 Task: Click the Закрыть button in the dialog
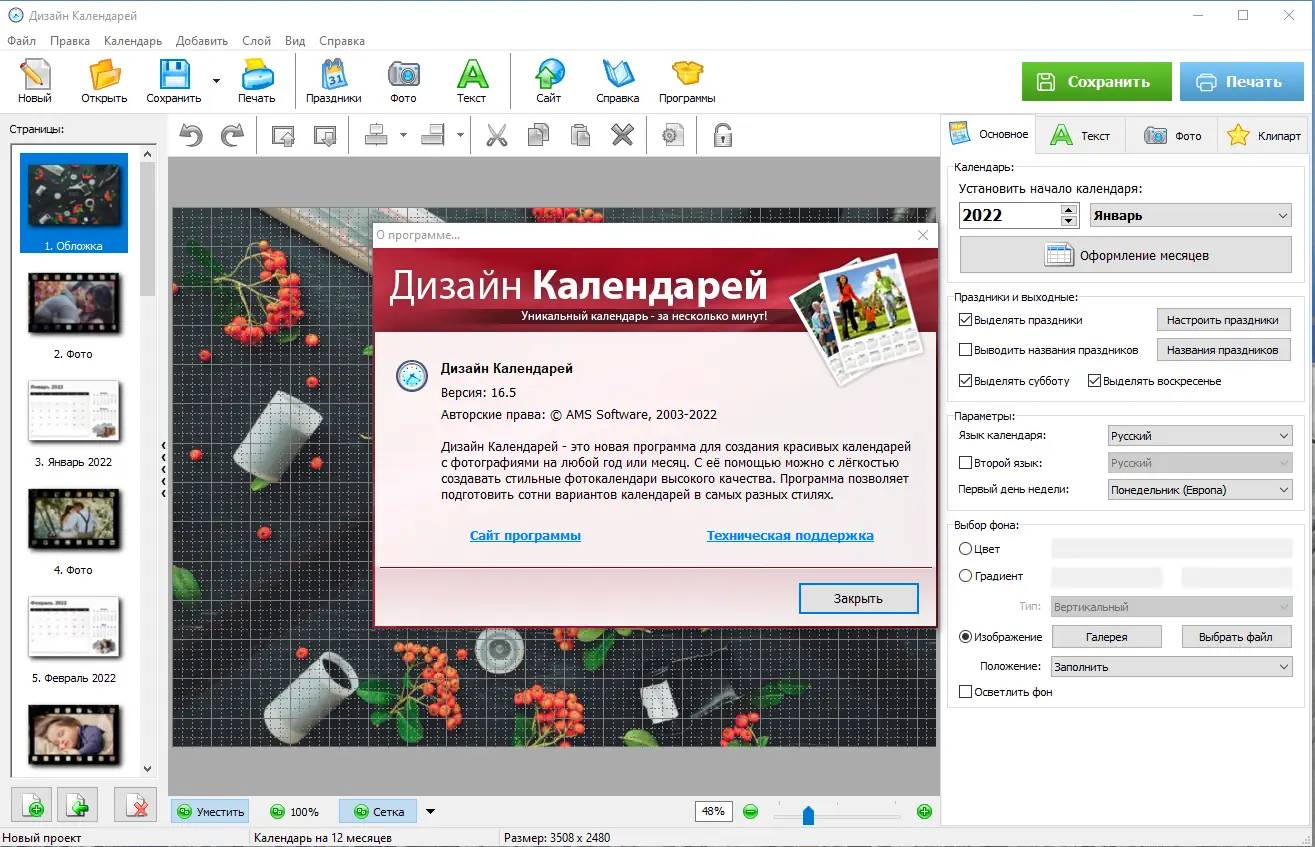pos(858,598)
